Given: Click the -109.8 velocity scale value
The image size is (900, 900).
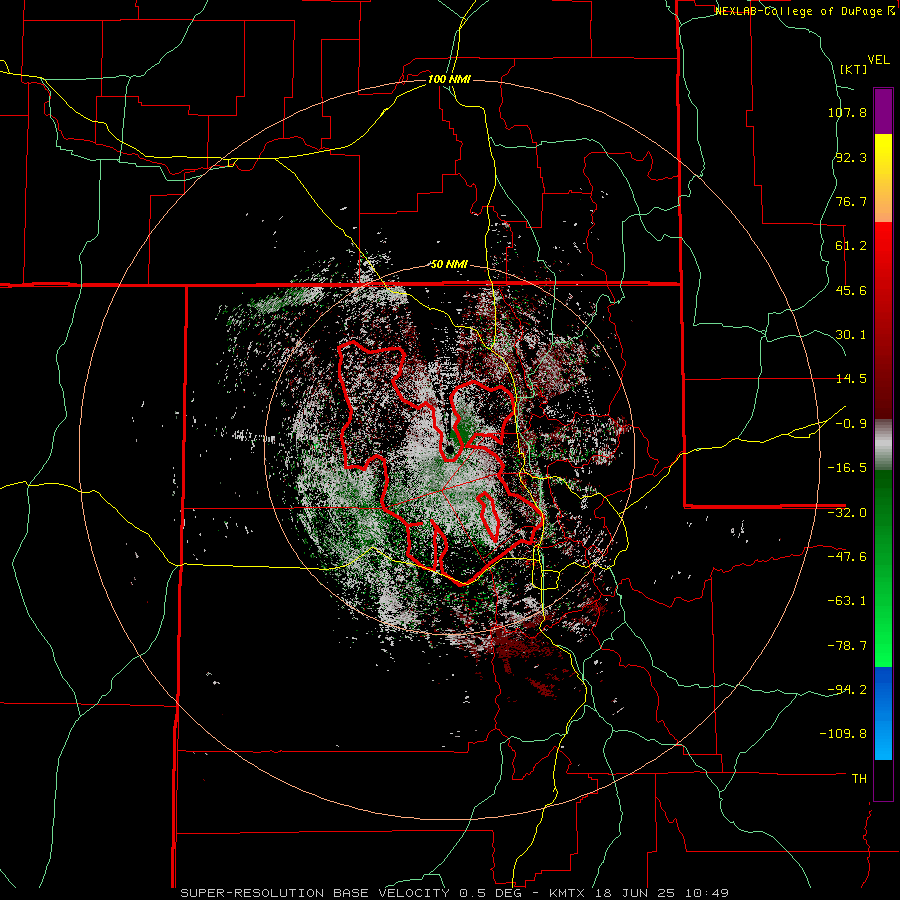Looking at the screenshot, I should click(x=844, y=734).
